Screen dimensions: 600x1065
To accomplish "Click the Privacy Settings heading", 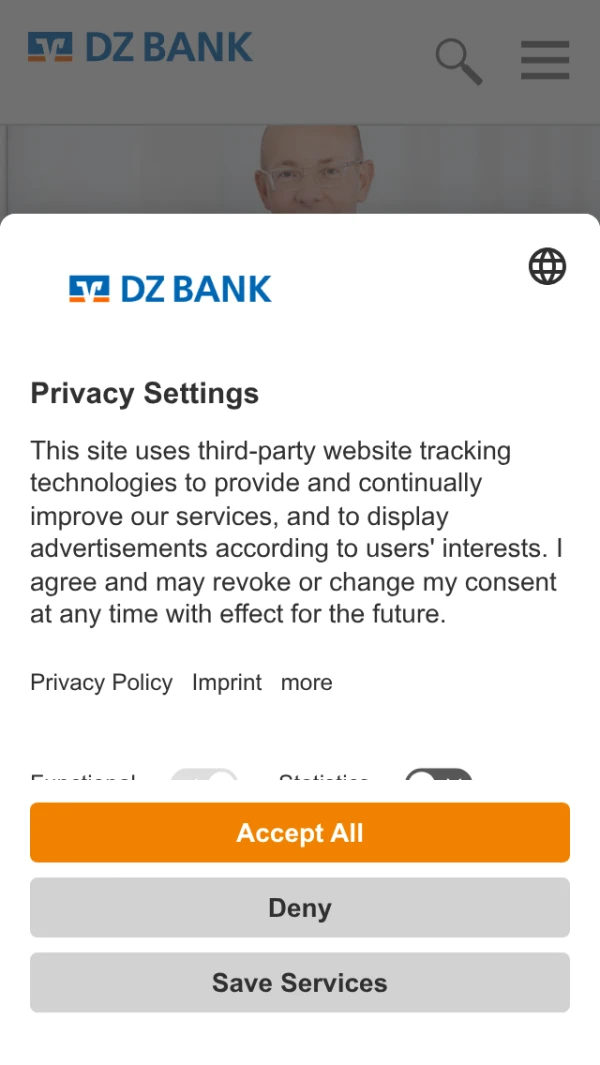I will click(145, 393).
